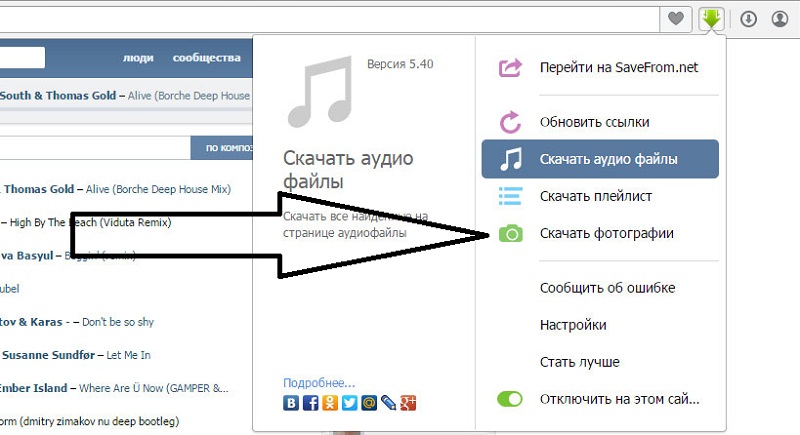
Task: Select 'Стать лучше' menu item
Action: 580,362
